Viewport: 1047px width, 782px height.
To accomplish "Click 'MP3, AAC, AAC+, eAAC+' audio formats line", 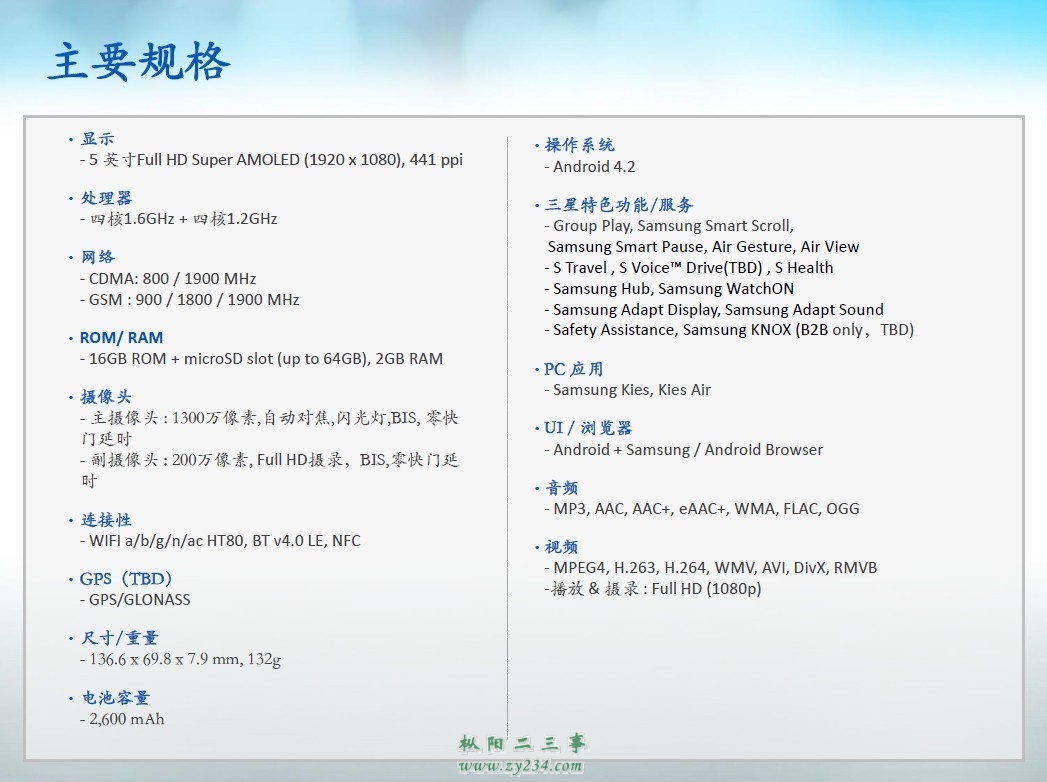I will (702, 509).
